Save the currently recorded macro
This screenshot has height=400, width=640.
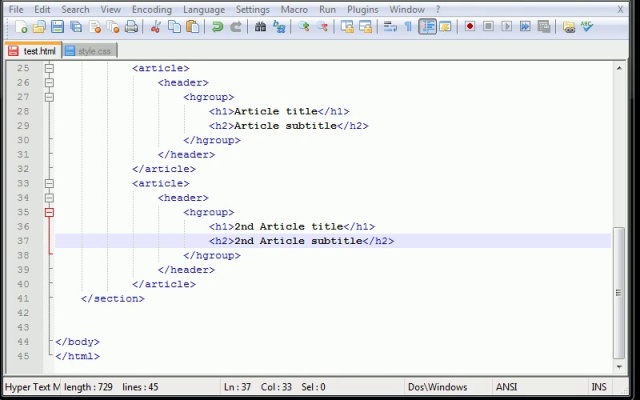pyautogui.click(x=544, y=27)
